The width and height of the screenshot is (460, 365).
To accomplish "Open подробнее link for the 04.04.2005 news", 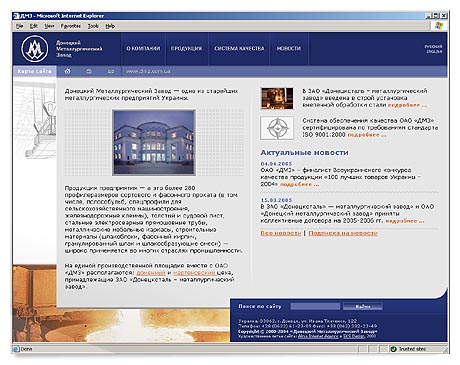I will click(x=299, y=184).
